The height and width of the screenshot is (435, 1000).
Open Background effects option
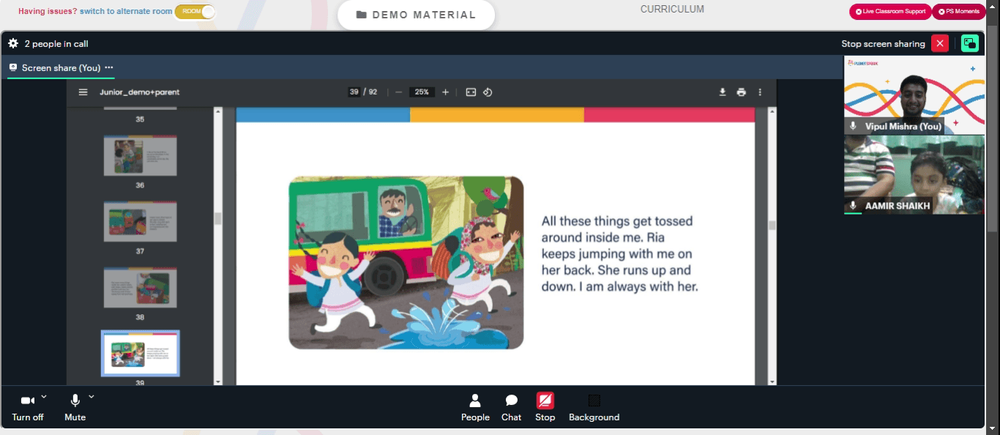pyautogui.click(x=594, y=408)
